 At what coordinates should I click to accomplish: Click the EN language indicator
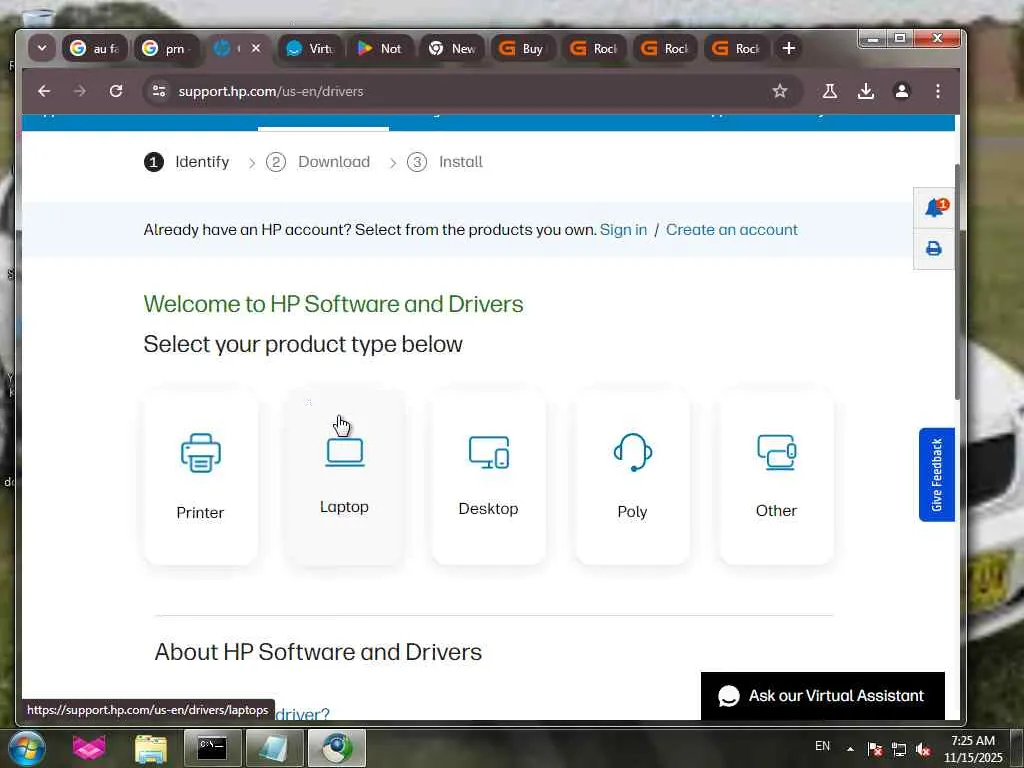point(822,746)
